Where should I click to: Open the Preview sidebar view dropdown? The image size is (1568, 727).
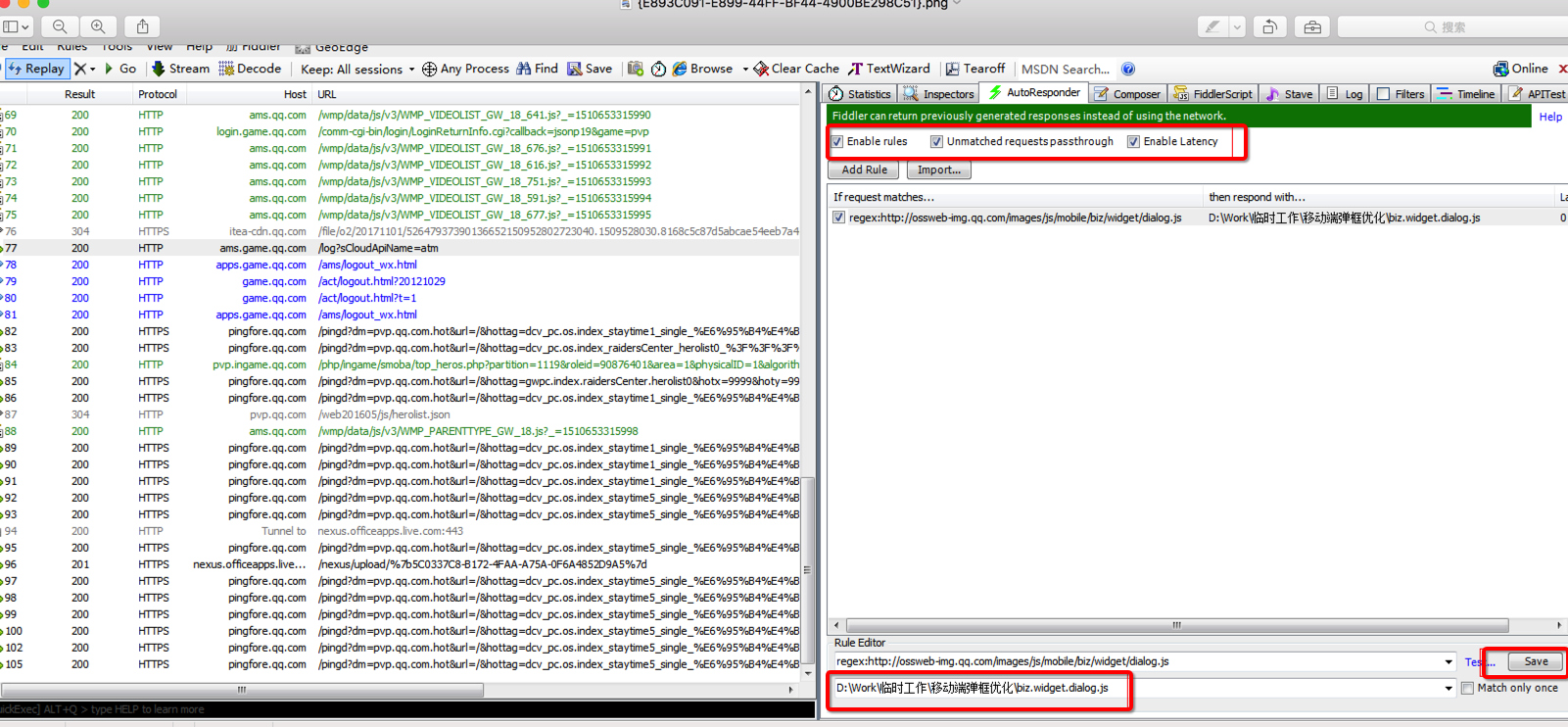tap(18, 26)
